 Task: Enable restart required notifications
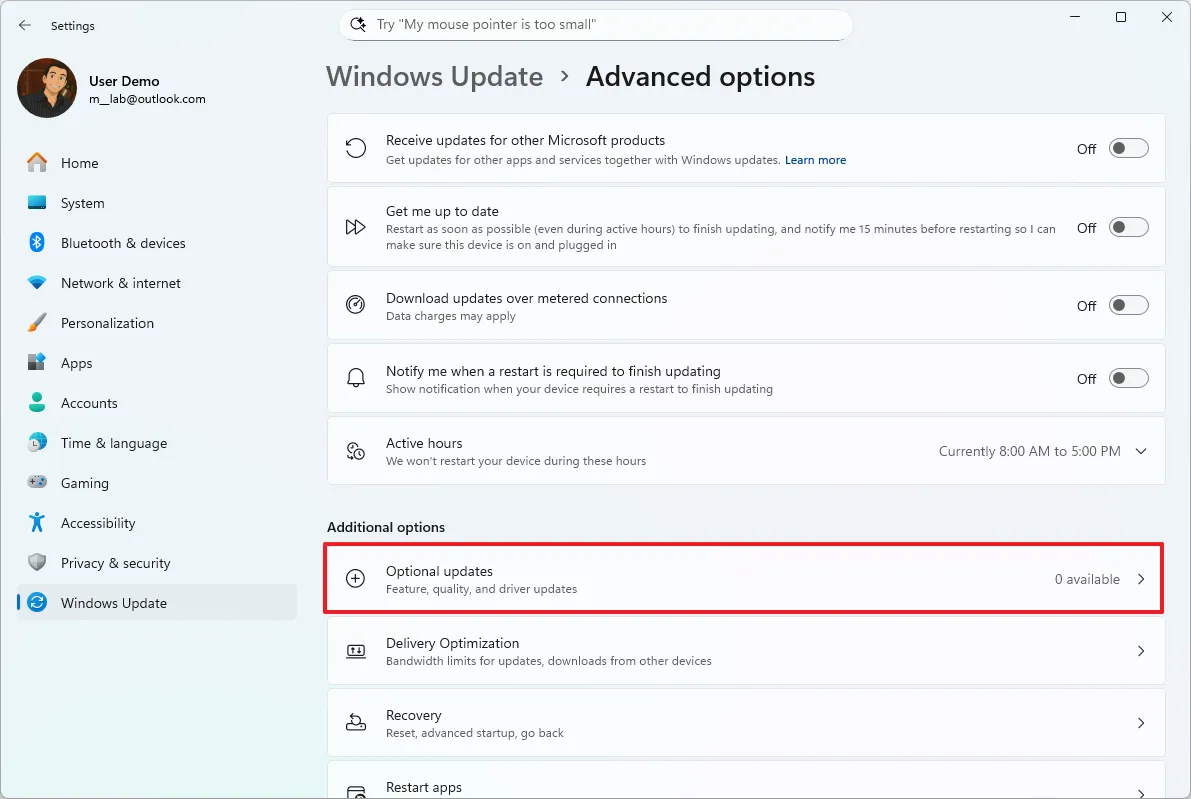click(x=1128, y=379)
